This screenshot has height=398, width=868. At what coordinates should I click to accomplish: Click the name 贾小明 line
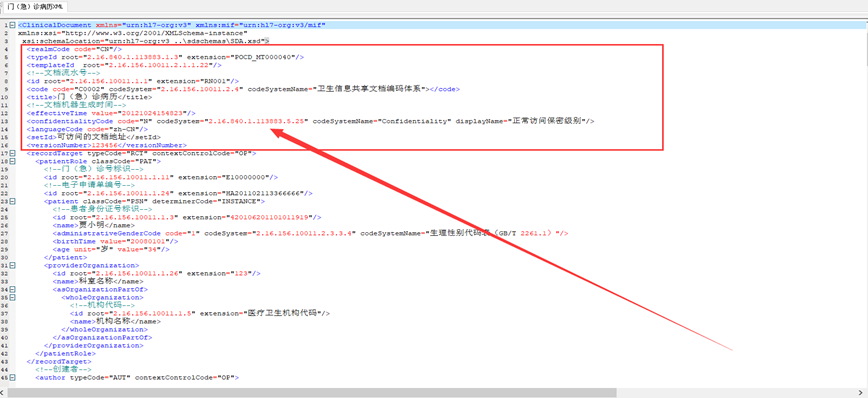click(94, 225)
